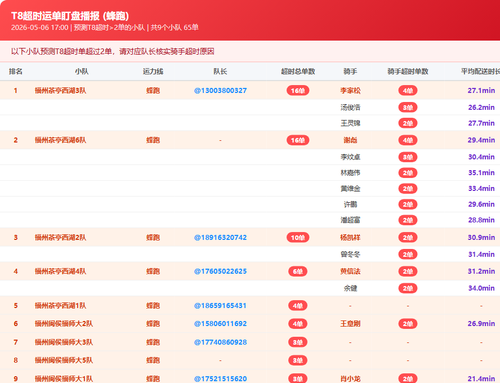
Task: Click the leader link @13003800327
Action: click(x=220, y=91)
